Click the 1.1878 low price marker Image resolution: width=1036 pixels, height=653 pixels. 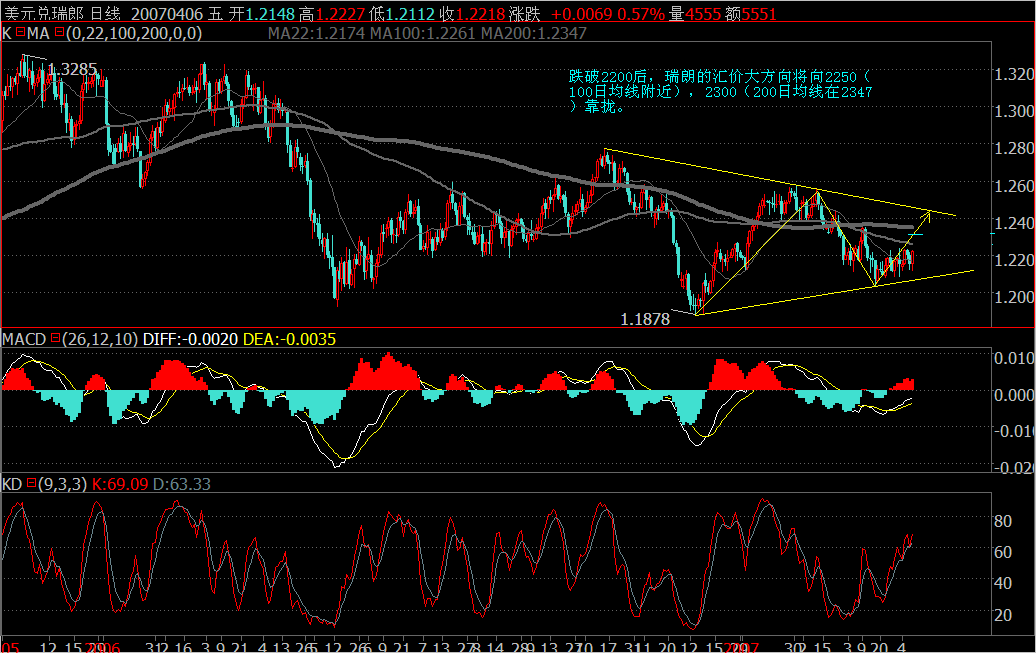[645, 319]
